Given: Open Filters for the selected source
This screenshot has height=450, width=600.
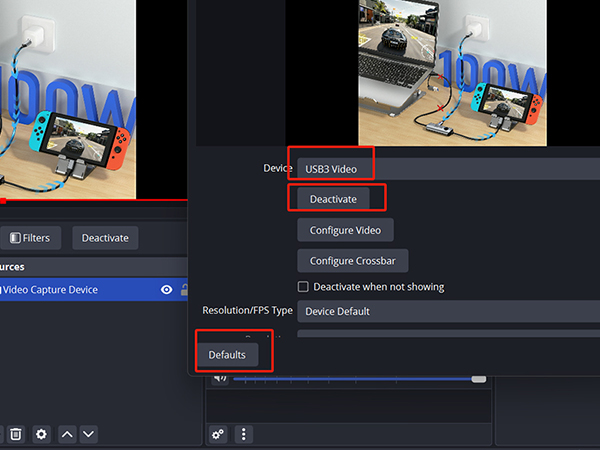Looking at the screenshot, I should (x=30, y=238).
